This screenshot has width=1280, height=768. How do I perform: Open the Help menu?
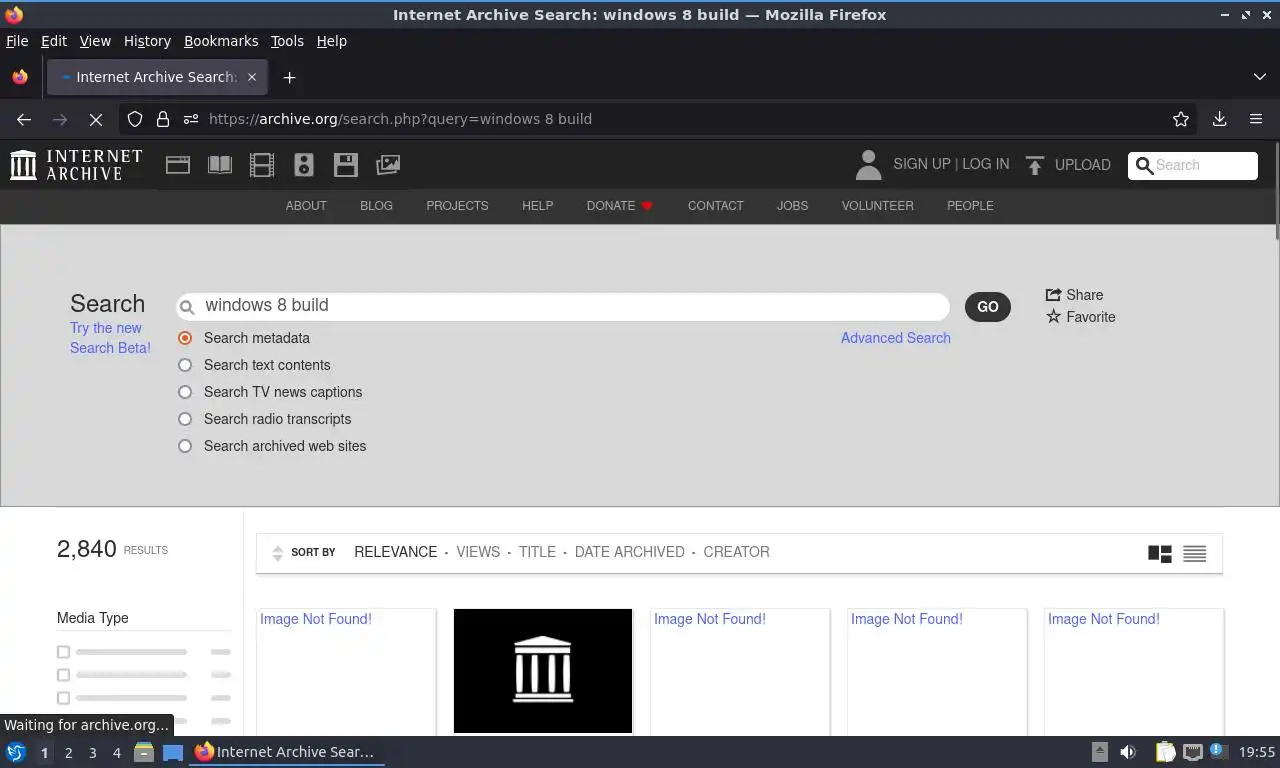coord(332,41)
